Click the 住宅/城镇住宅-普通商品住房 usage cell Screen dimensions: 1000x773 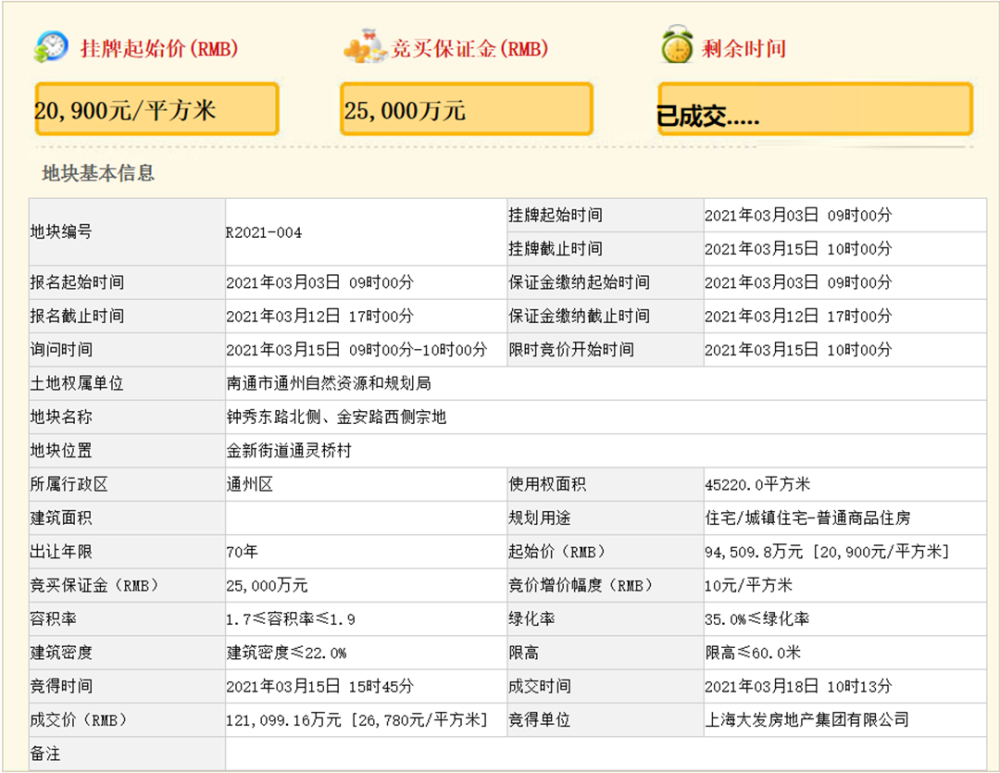coord(845,518)
